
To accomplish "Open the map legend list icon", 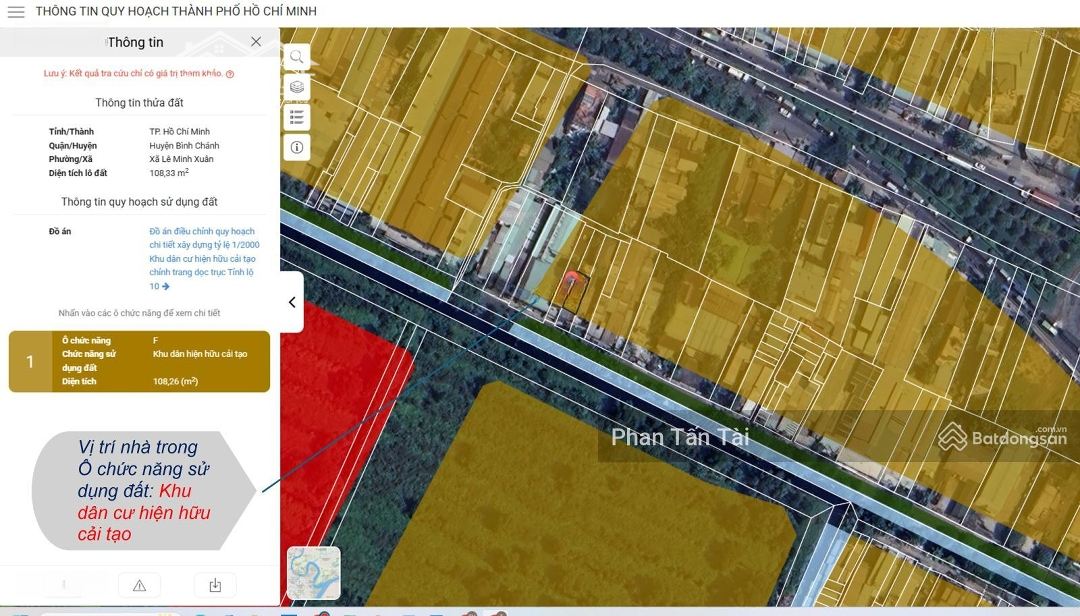I will (x=297, y=117).
